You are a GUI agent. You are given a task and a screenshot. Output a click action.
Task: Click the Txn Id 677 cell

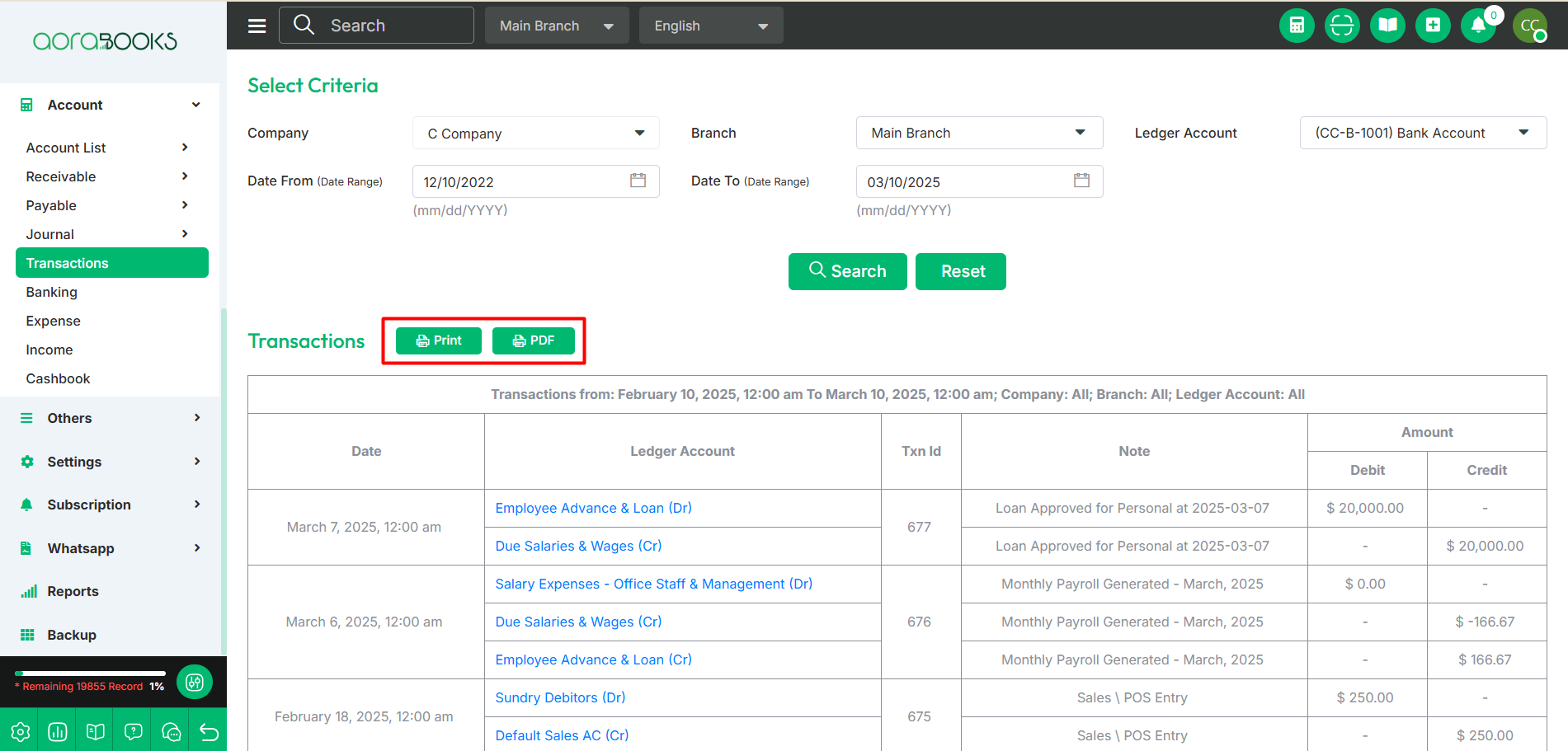pyautogui.click(x=921, y=527)
